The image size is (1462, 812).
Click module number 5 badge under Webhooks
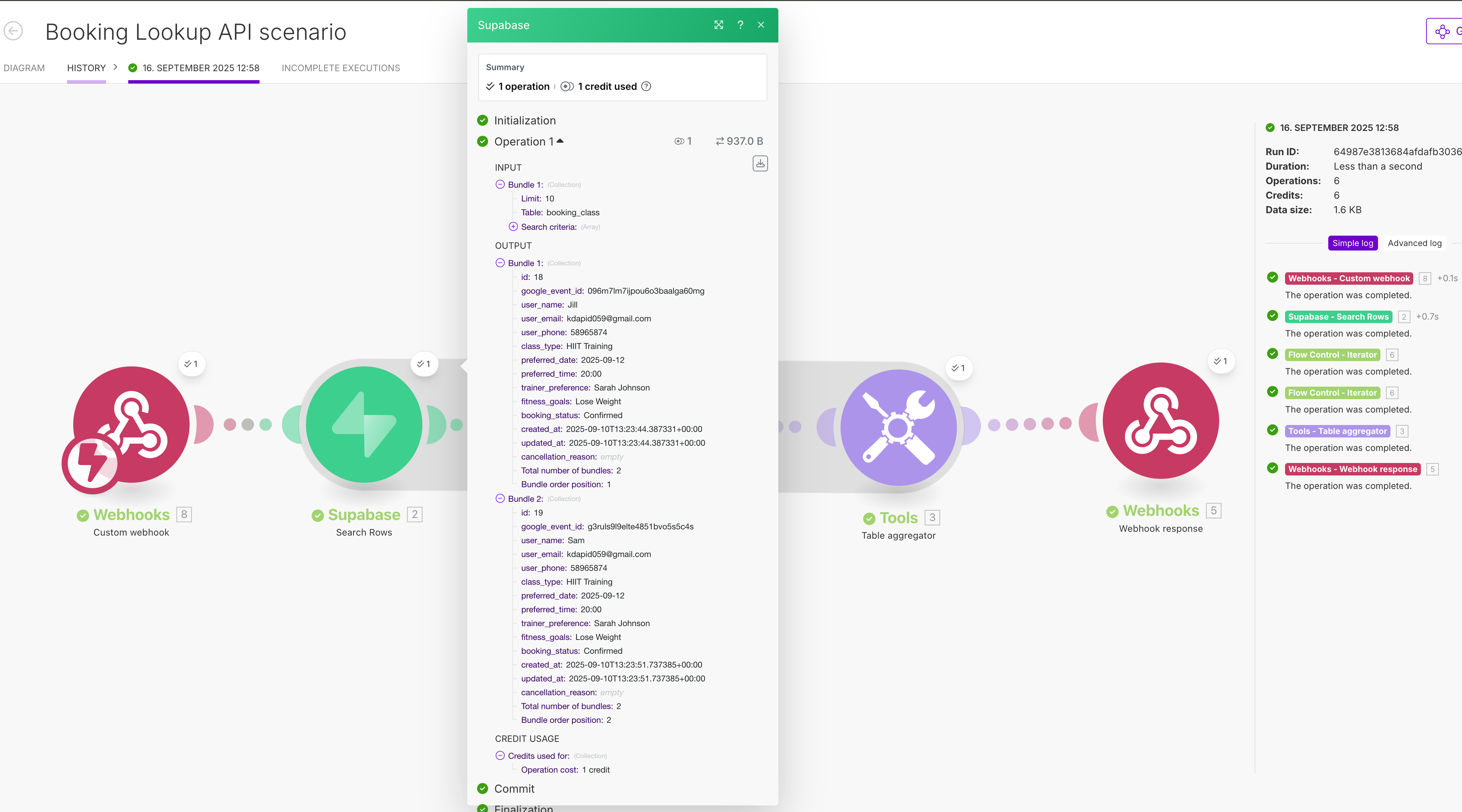pyautogui.click(x=1213, y=510)
